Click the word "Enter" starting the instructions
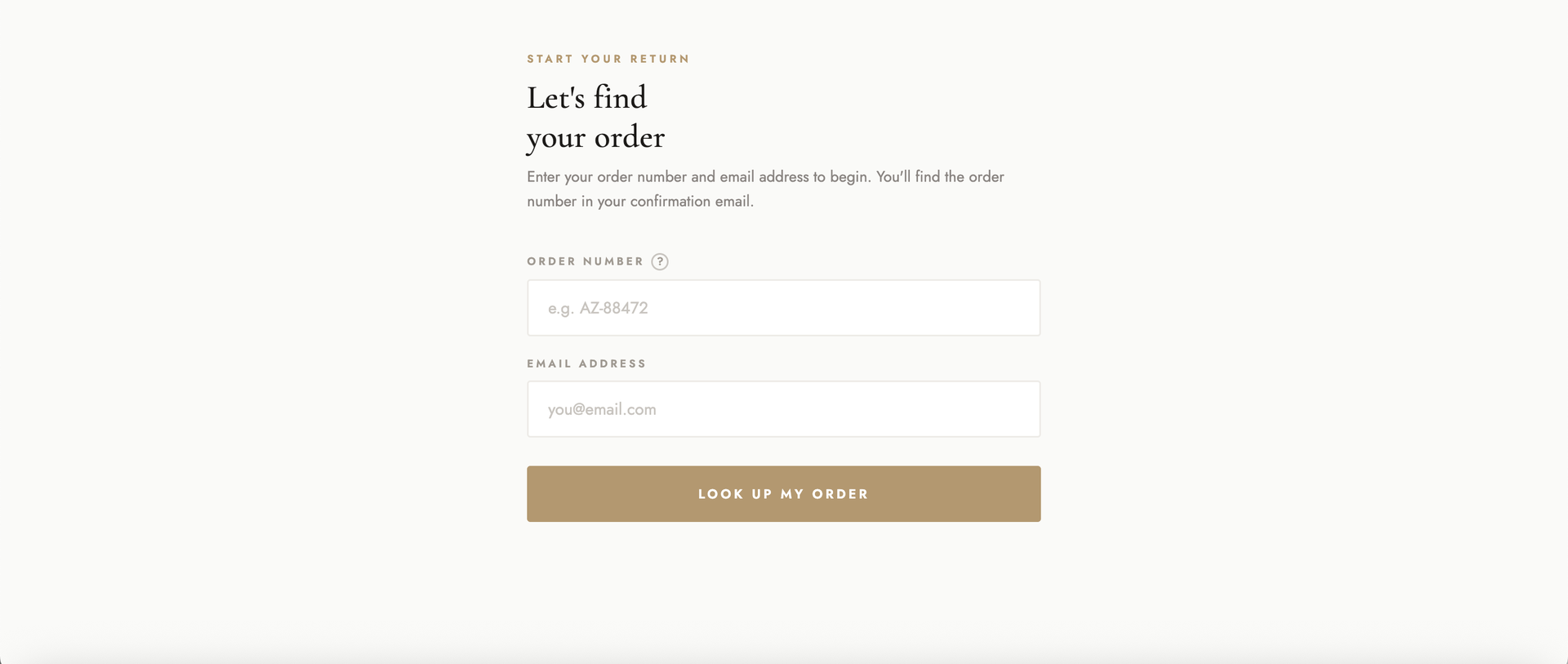 pyautogui.click(x=543, y=176)
